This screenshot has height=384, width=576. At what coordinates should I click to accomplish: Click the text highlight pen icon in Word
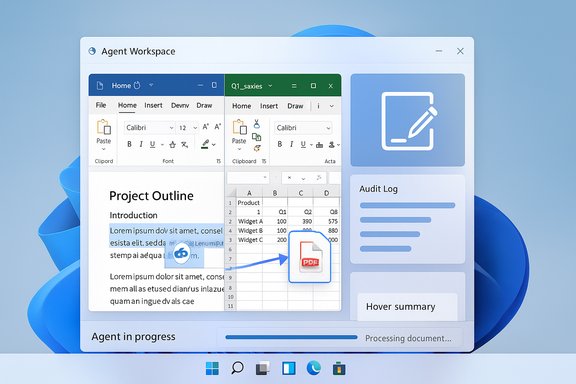(x=205, y=144)
